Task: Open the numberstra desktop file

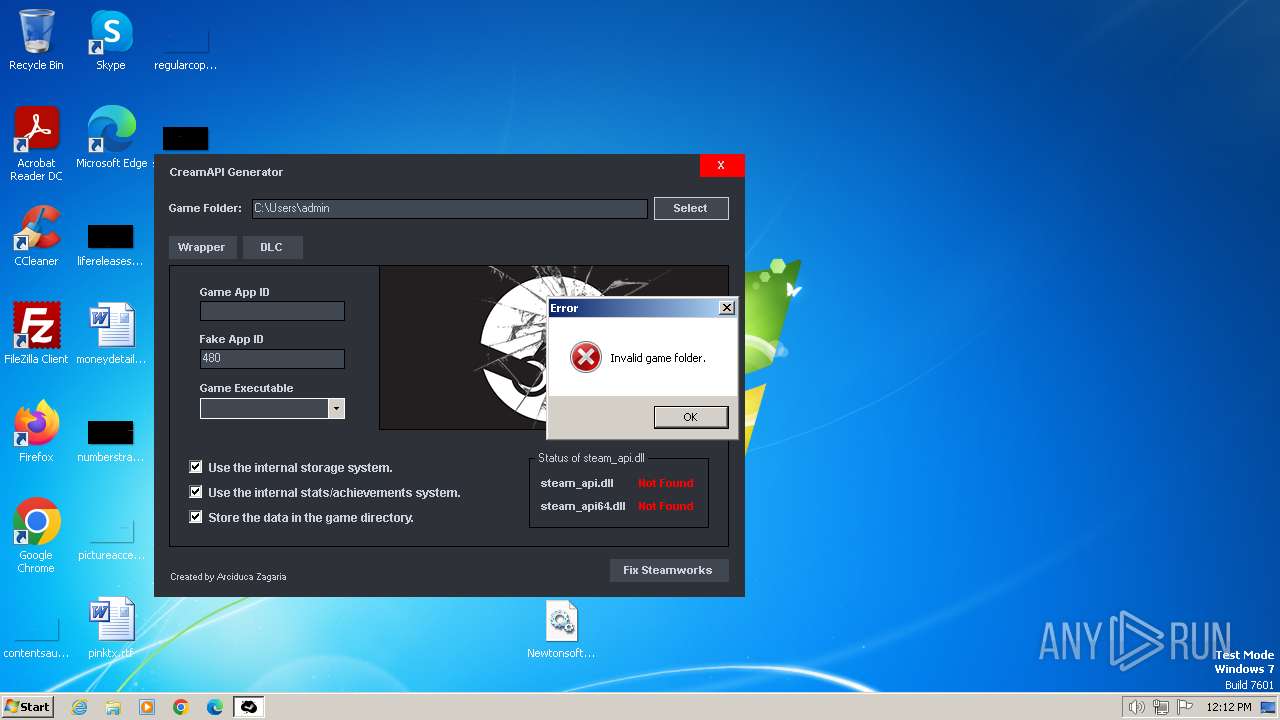Action: tap(111, 441)
